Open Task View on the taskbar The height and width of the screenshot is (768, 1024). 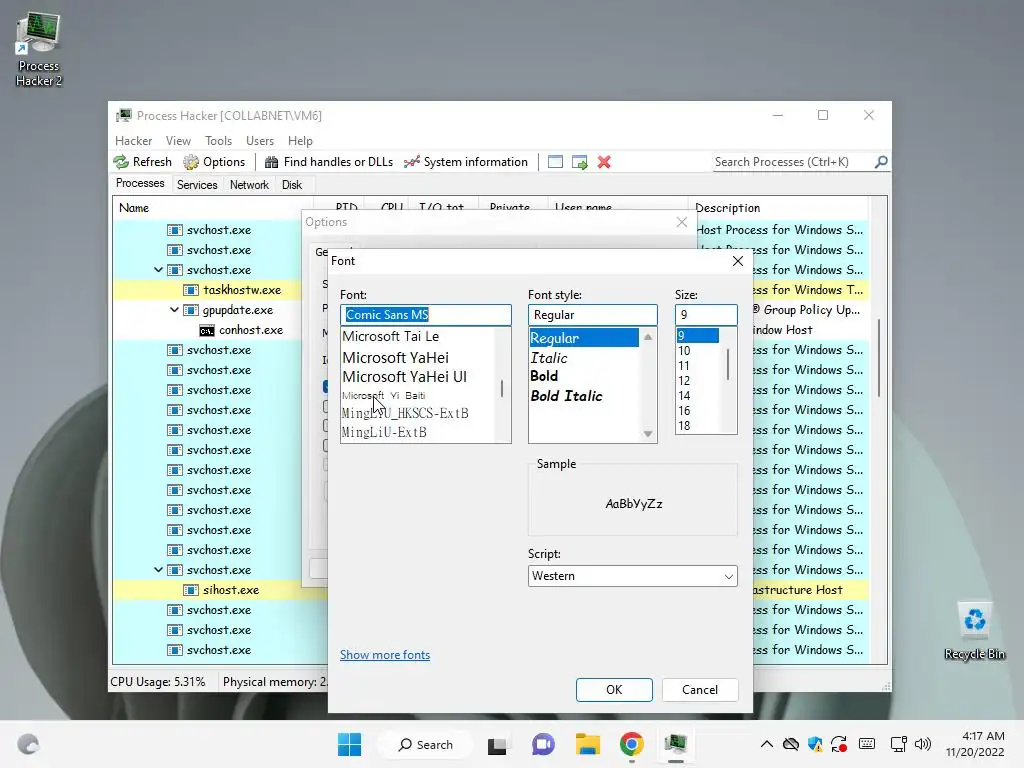(497, 744)
